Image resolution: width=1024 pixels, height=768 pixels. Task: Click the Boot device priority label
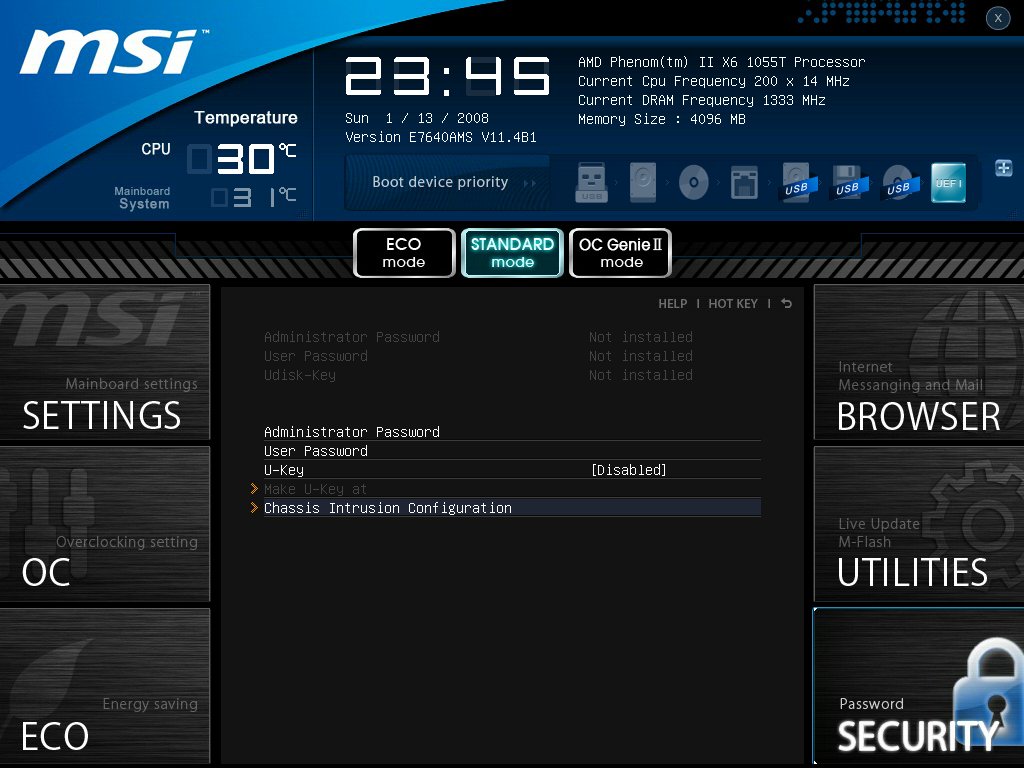pos(440,182)
